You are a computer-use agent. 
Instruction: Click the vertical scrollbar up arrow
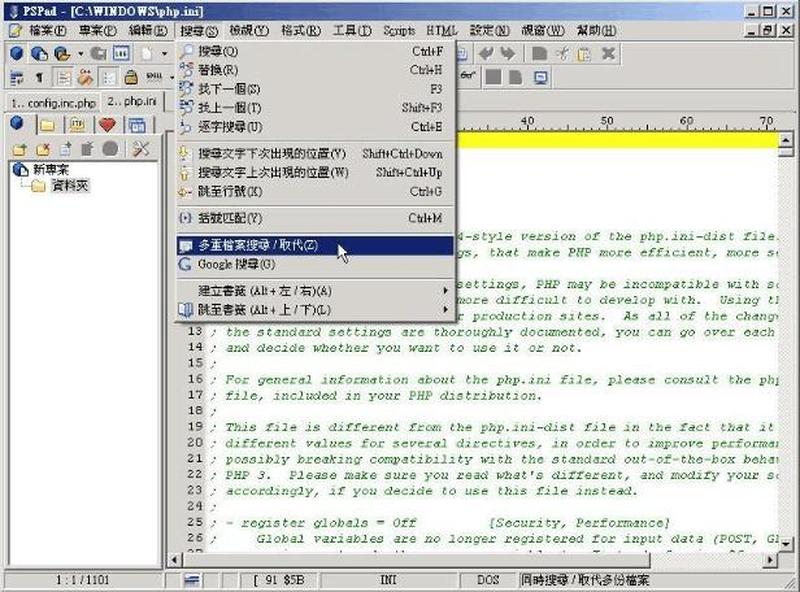[x=786, y=139]
